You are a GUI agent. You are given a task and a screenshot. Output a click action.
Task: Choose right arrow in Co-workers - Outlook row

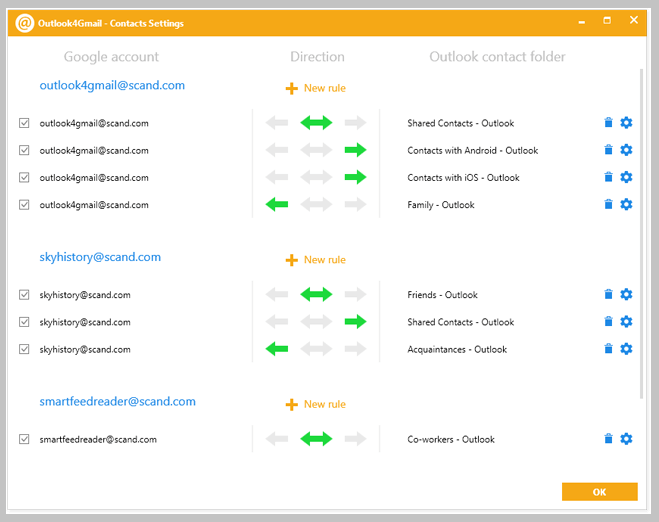pos(356,439)
